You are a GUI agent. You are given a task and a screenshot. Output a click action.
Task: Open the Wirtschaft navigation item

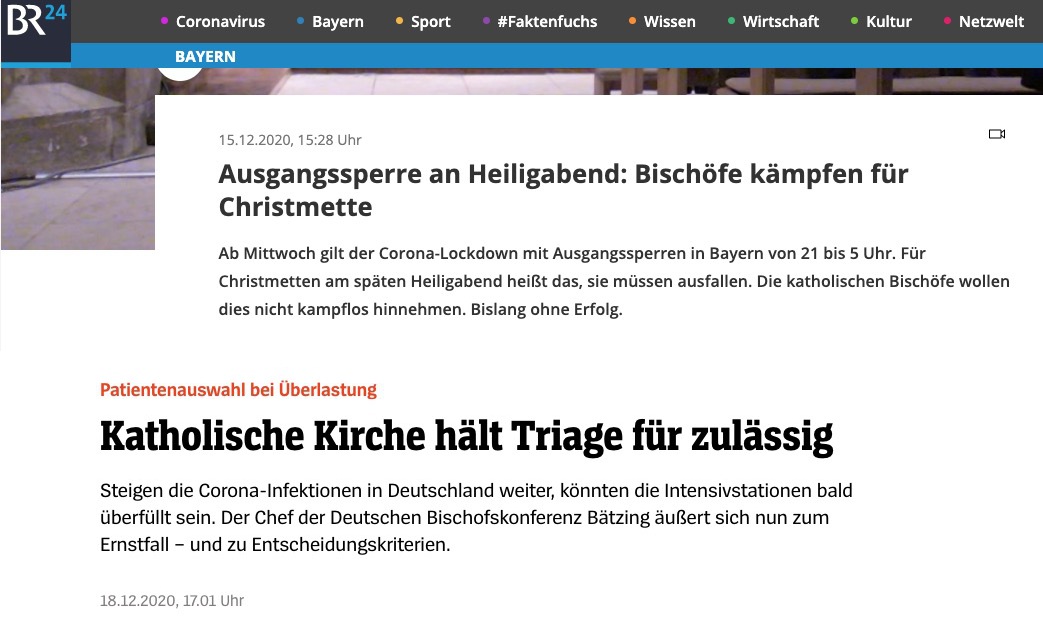click(x=780, y=22)
